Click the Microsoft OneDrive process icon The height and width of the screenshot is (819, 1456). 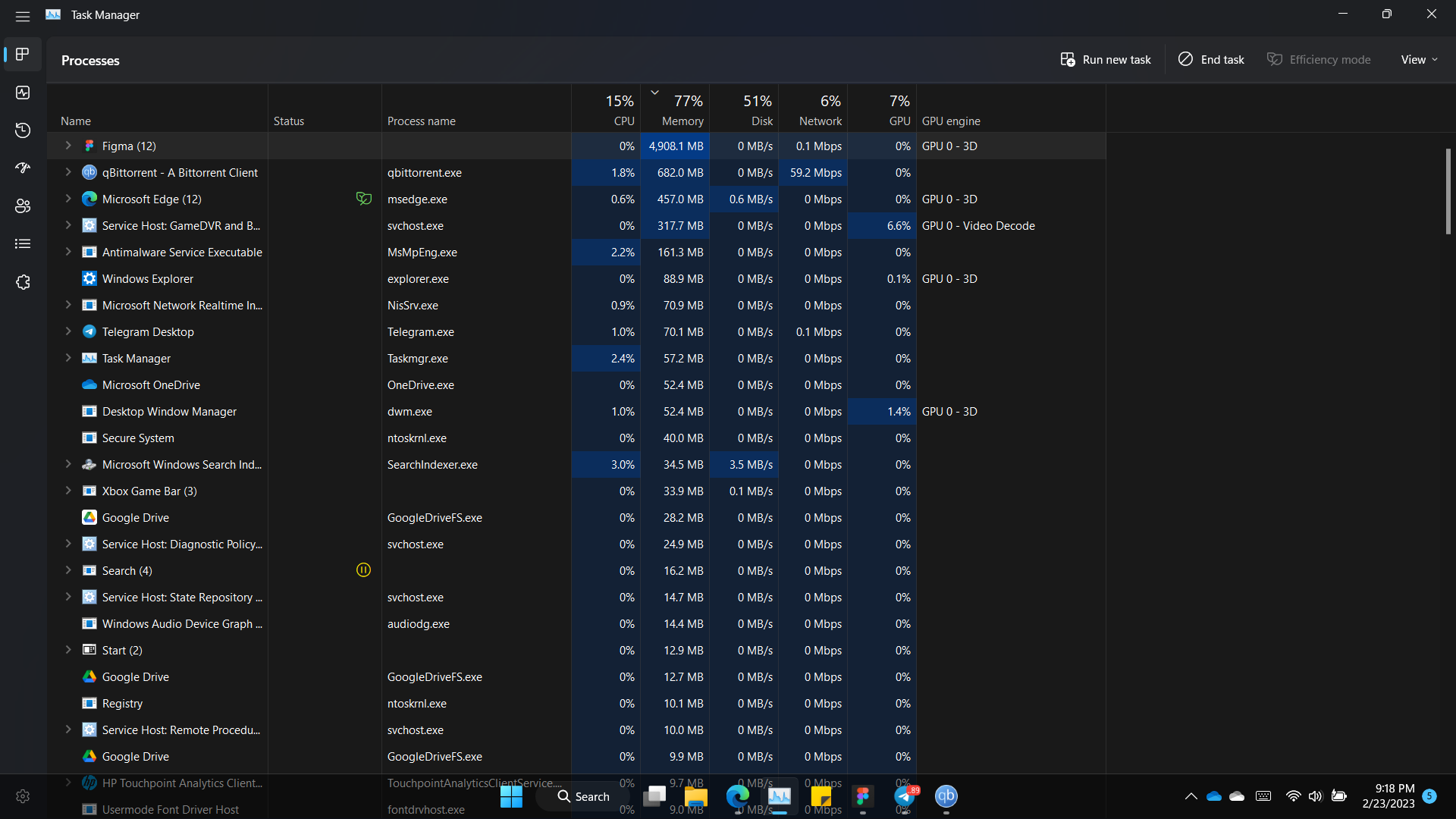89,384
